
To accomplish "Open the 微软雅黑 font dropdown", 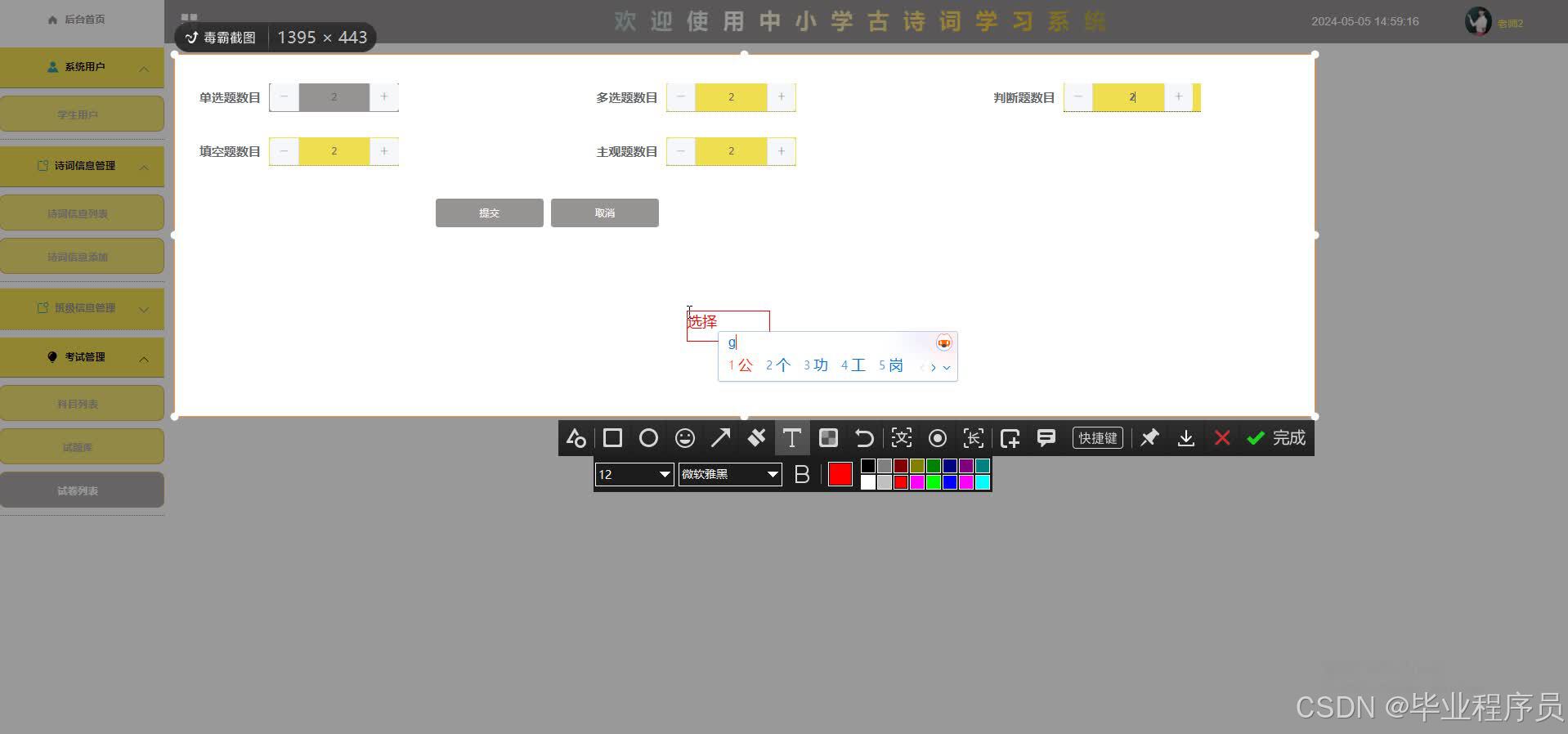I will click(730, 474).
